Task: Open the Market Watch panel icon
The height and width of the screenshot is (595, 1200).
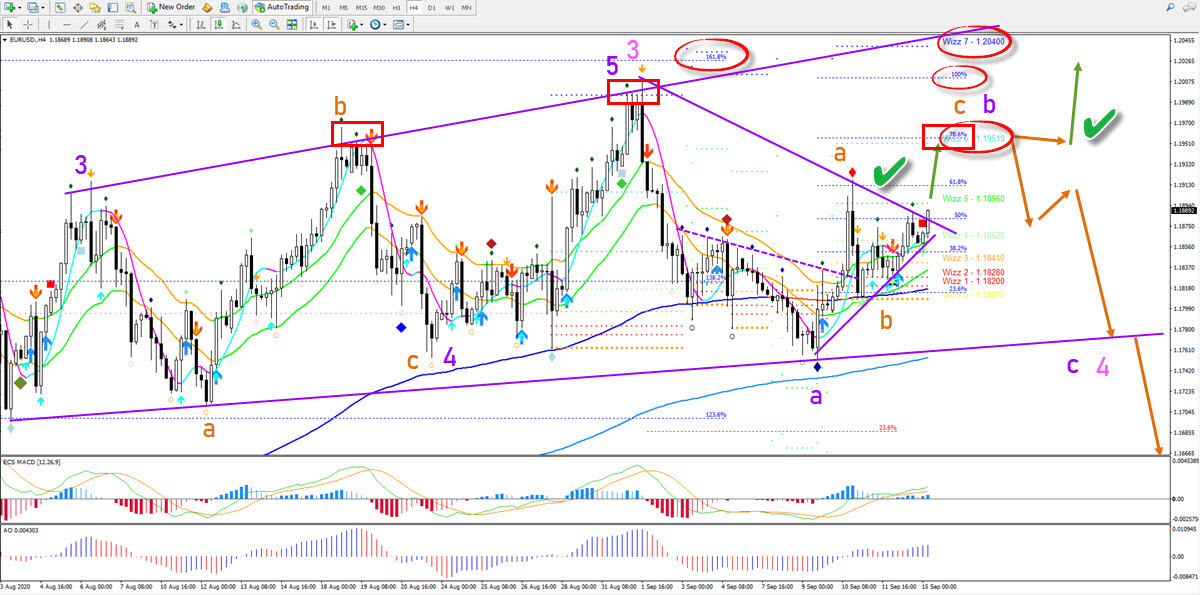Action: [x=60, y=7]
